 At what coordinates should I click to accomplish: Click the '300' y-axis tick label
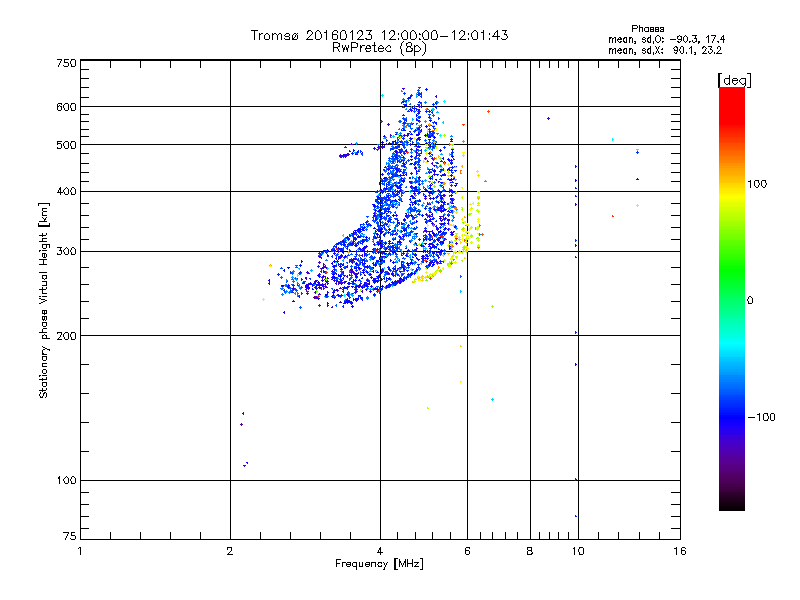pos(67,252)
